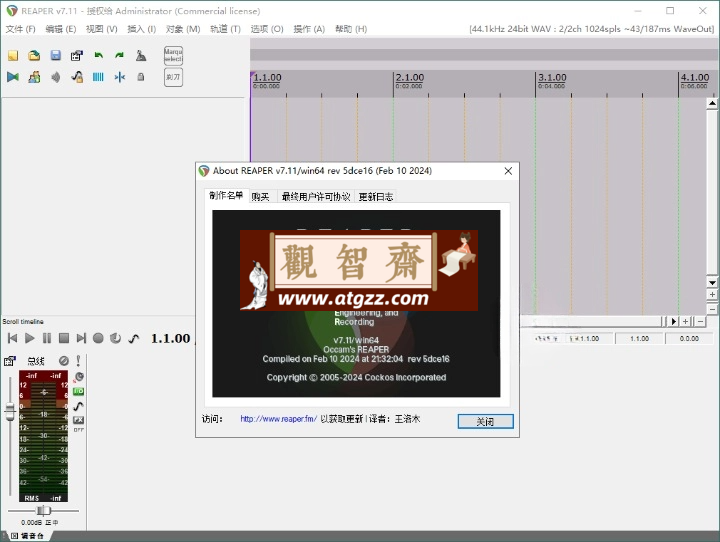Switch to the 最终用户许可协议 tab

coord(315,197)
